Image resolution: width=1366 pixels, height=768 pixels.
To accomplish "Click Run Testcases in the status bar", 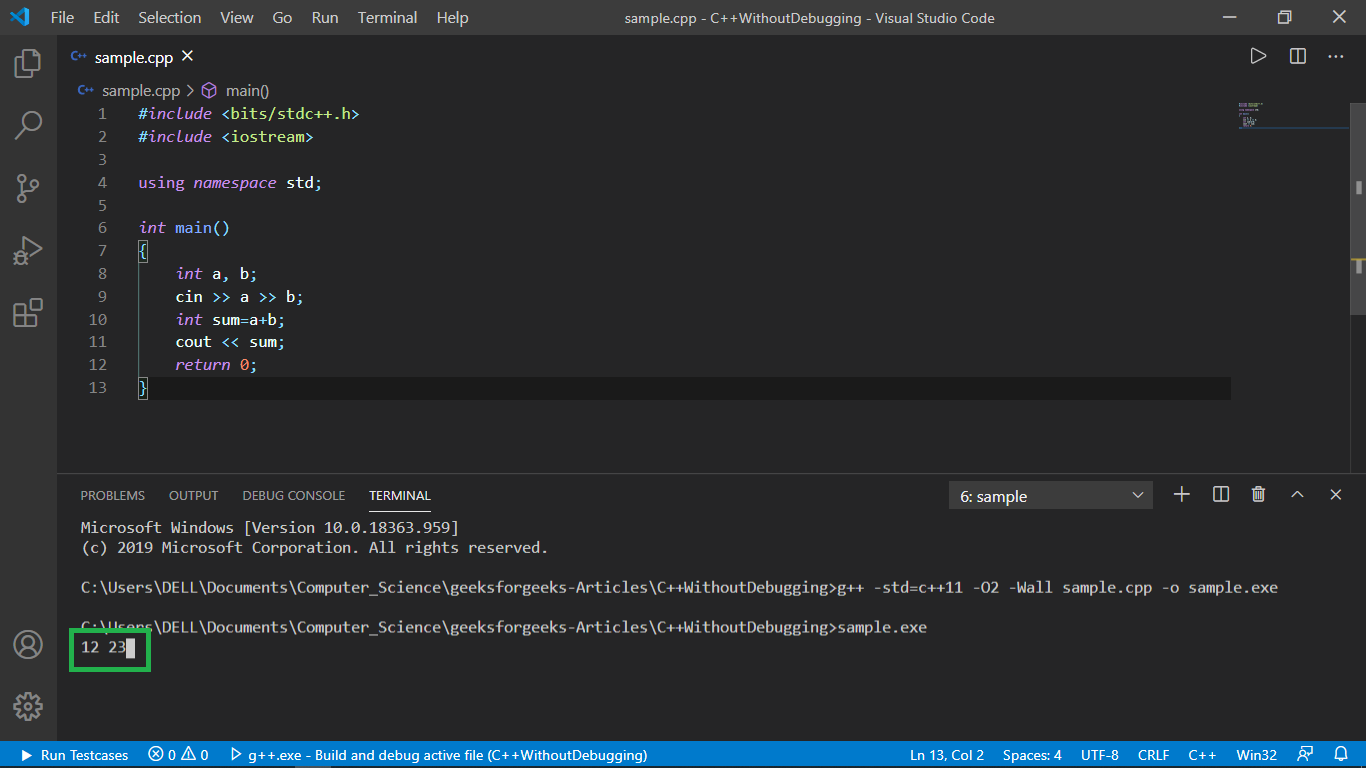I will pyautogui.click(x=75, y=755).
